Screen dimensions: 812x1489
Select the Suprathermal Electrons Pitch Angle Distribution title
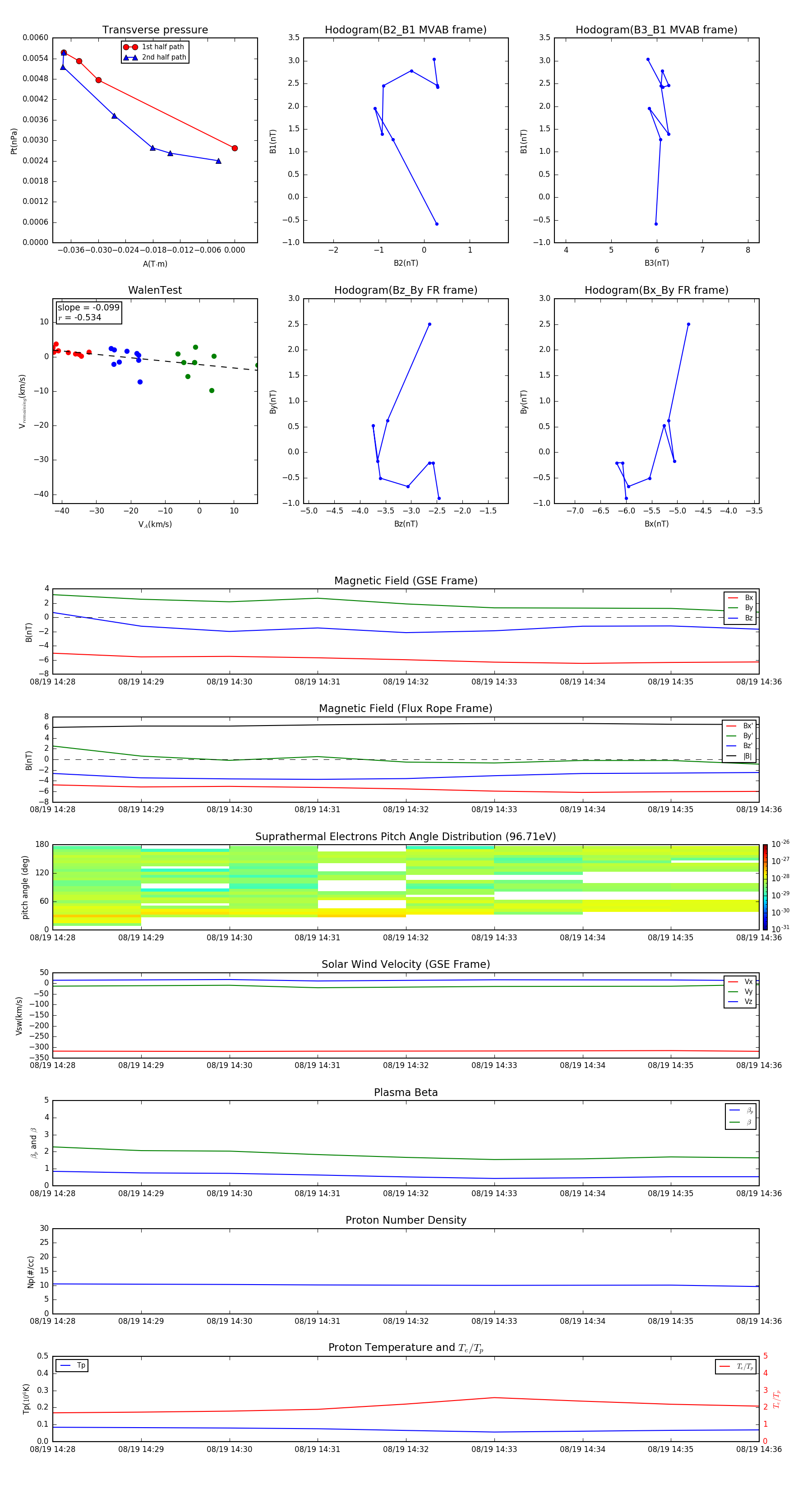[x=406, y=837]
